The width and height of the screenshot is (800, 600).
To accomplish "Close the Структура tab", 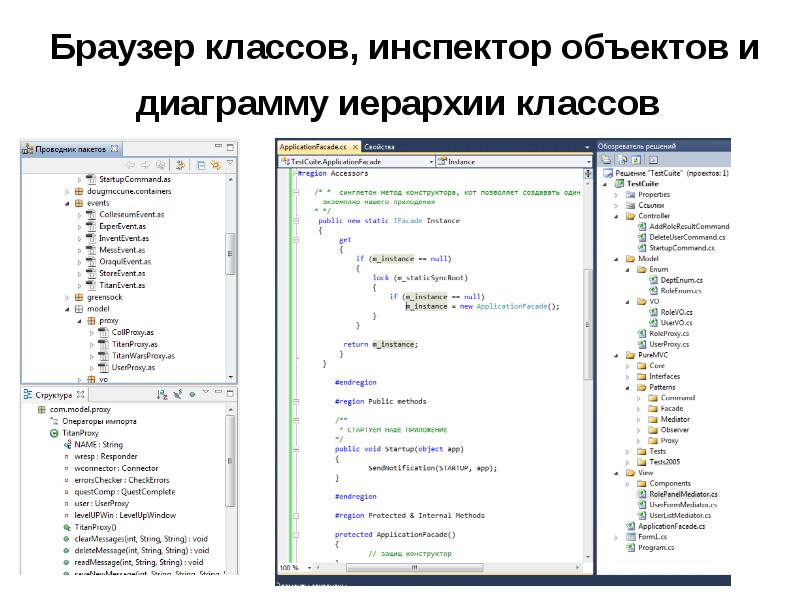I will [x=80, y=395].
